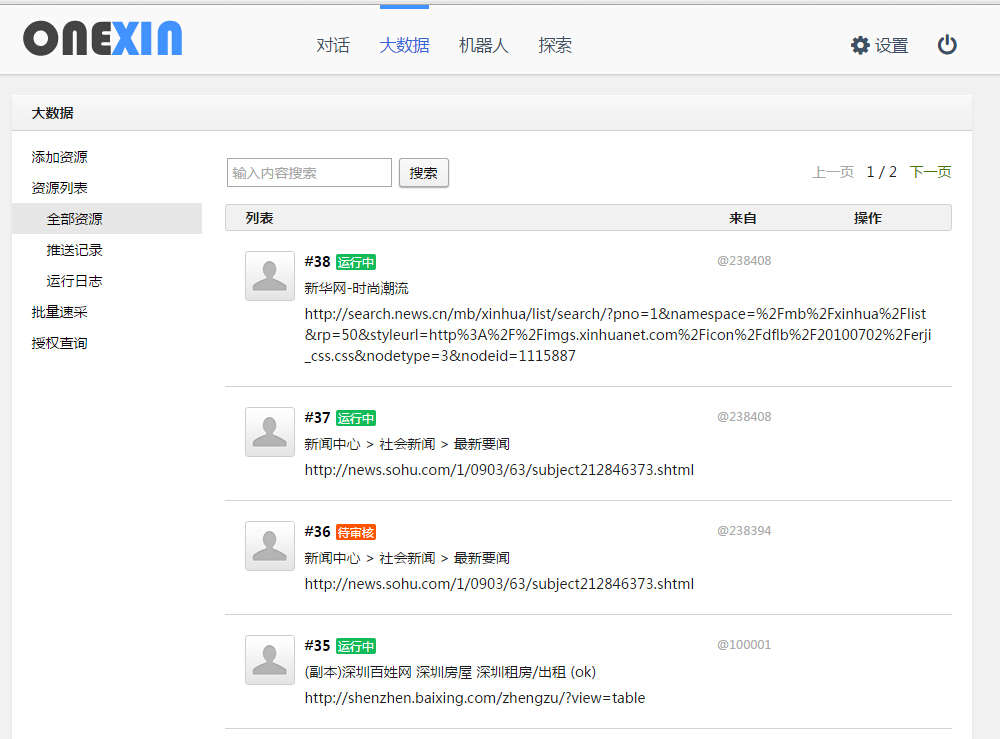Open settings via the gear icon
This screenshot has width=1000, height=739.
click(x=860, y=45)
